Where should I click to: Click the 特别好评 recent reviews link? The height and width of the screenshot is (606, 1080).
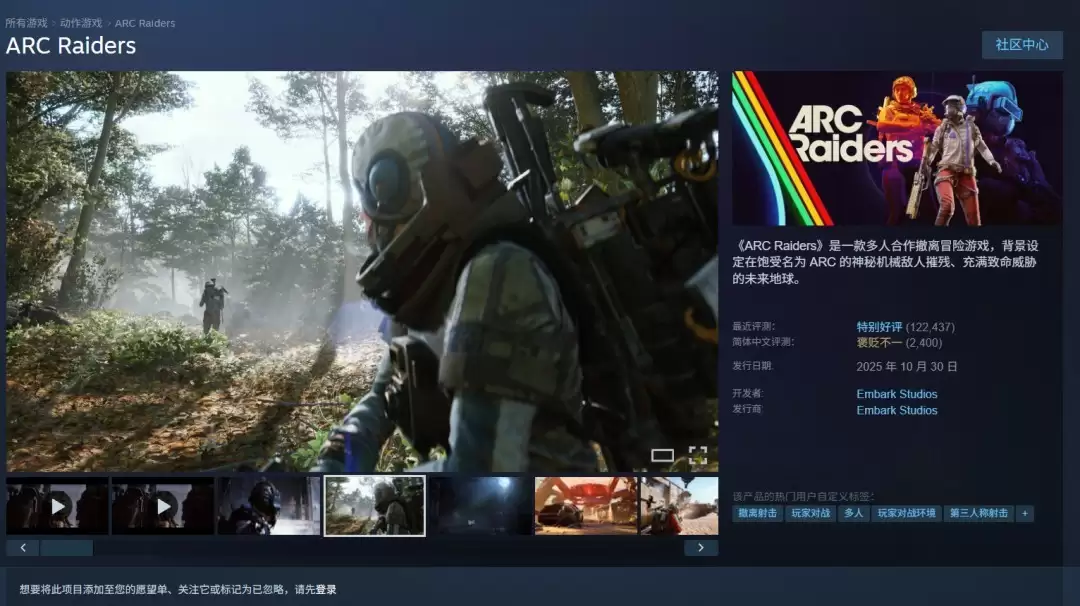(880, 326)
